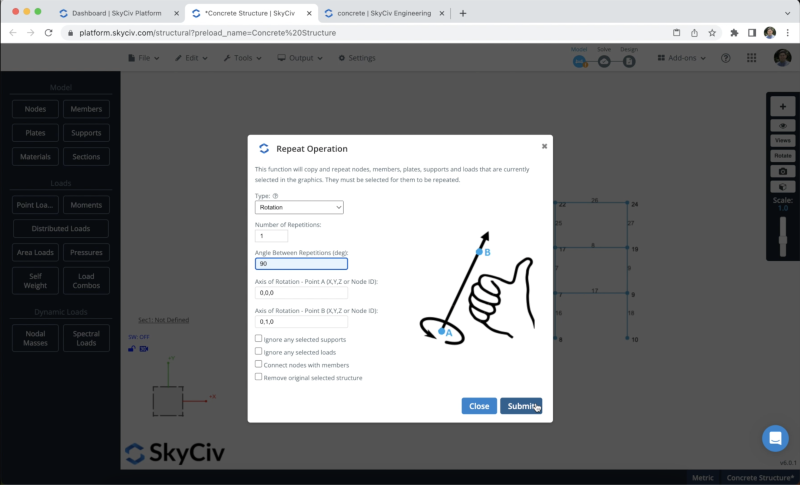This screenshot has width=800, height=485.
Task: Open the chat support bubble
Action: click(x=775, y=438)
